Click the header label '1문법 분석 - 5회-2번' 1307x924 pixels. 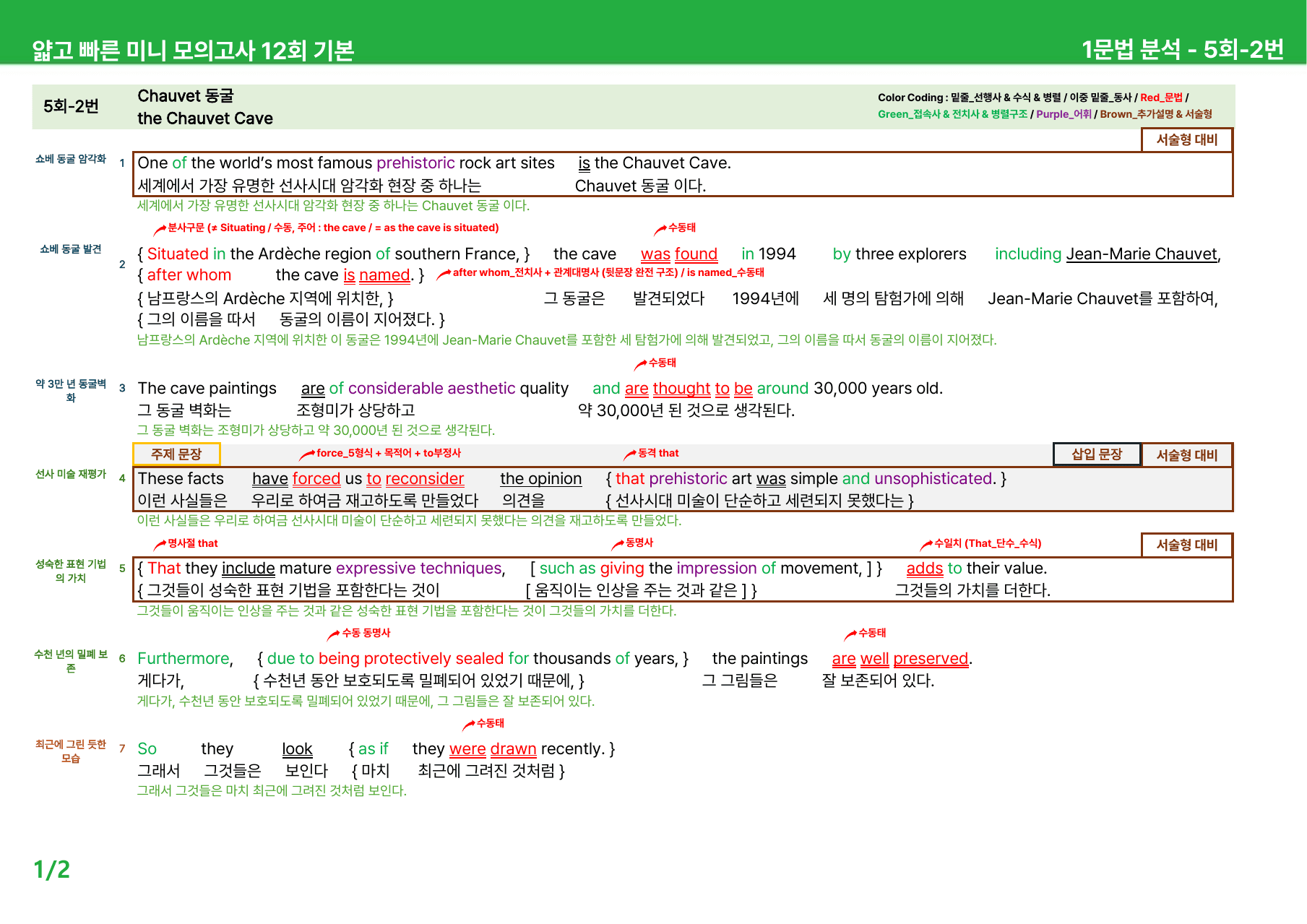point(1182,49)
